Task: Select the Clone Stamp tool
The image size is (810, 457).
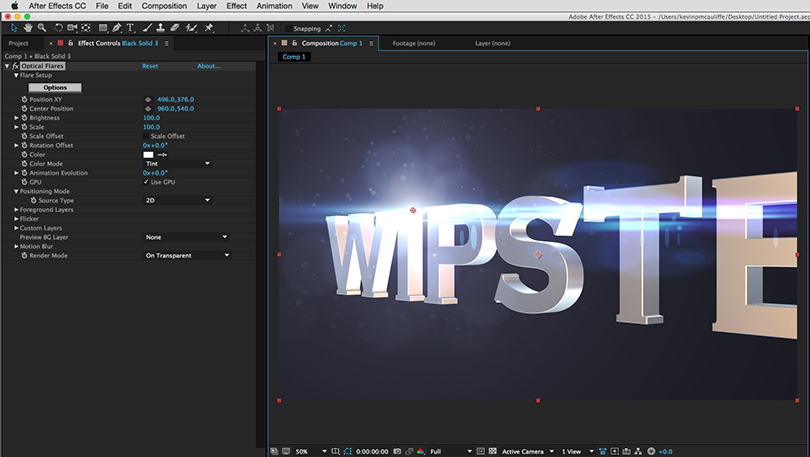Action: pyautogui.click(x=161, y=28)
